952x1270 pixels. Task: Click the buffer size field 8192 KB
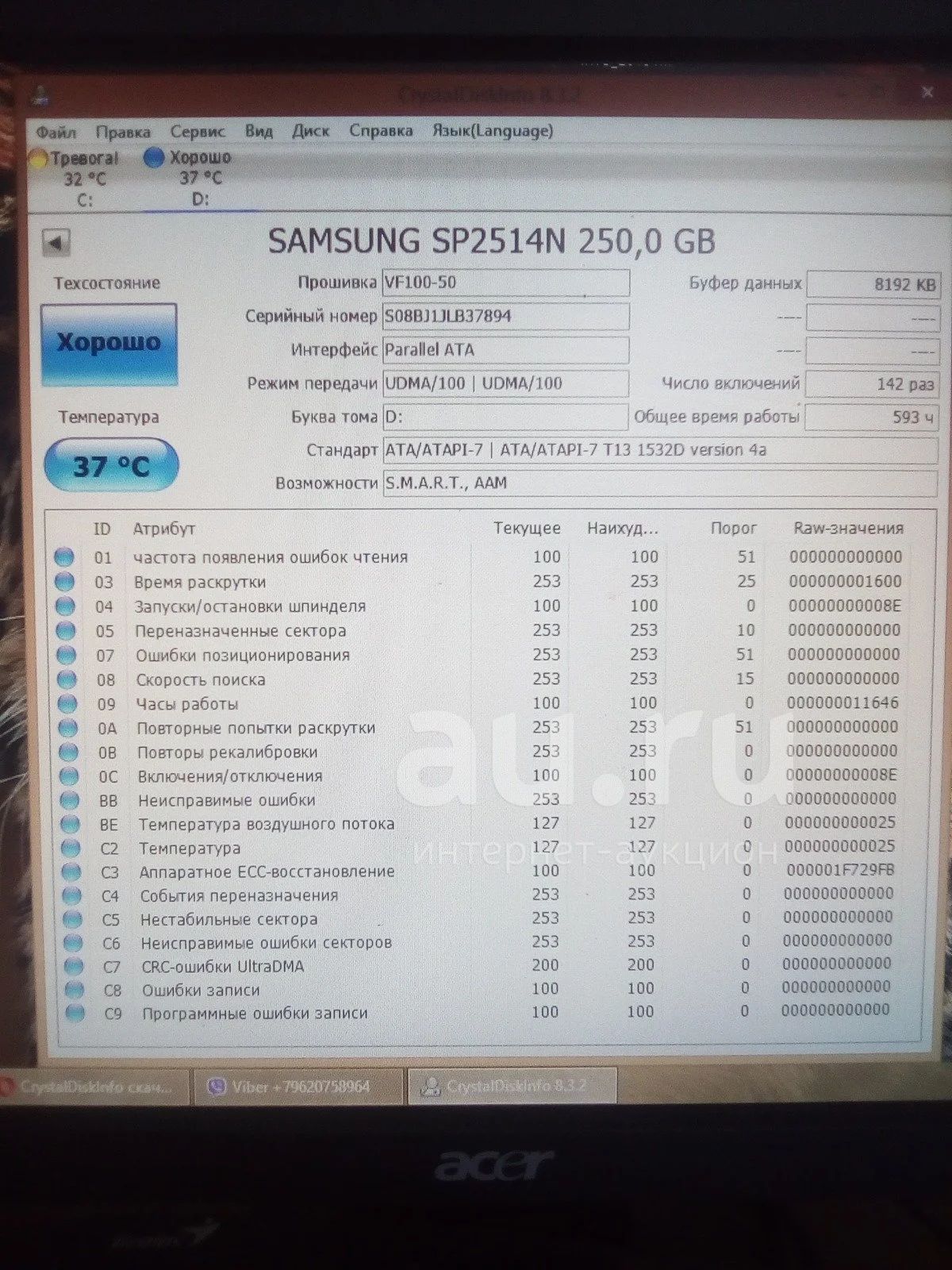[x=873, y=284]
